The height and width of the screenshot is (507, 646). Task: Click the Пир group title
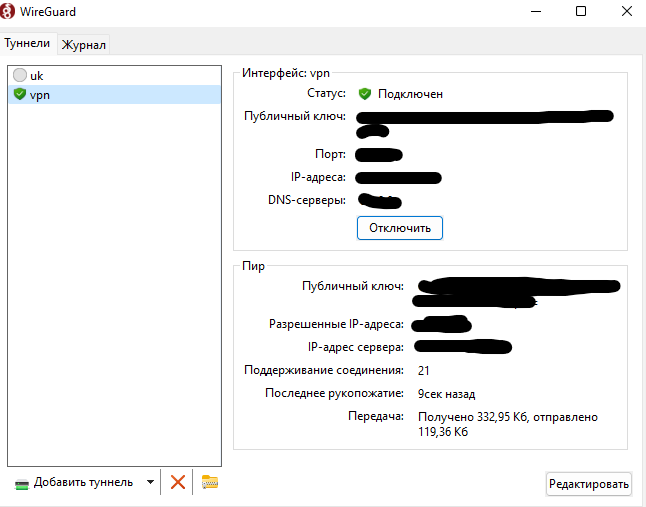(253, 266)
